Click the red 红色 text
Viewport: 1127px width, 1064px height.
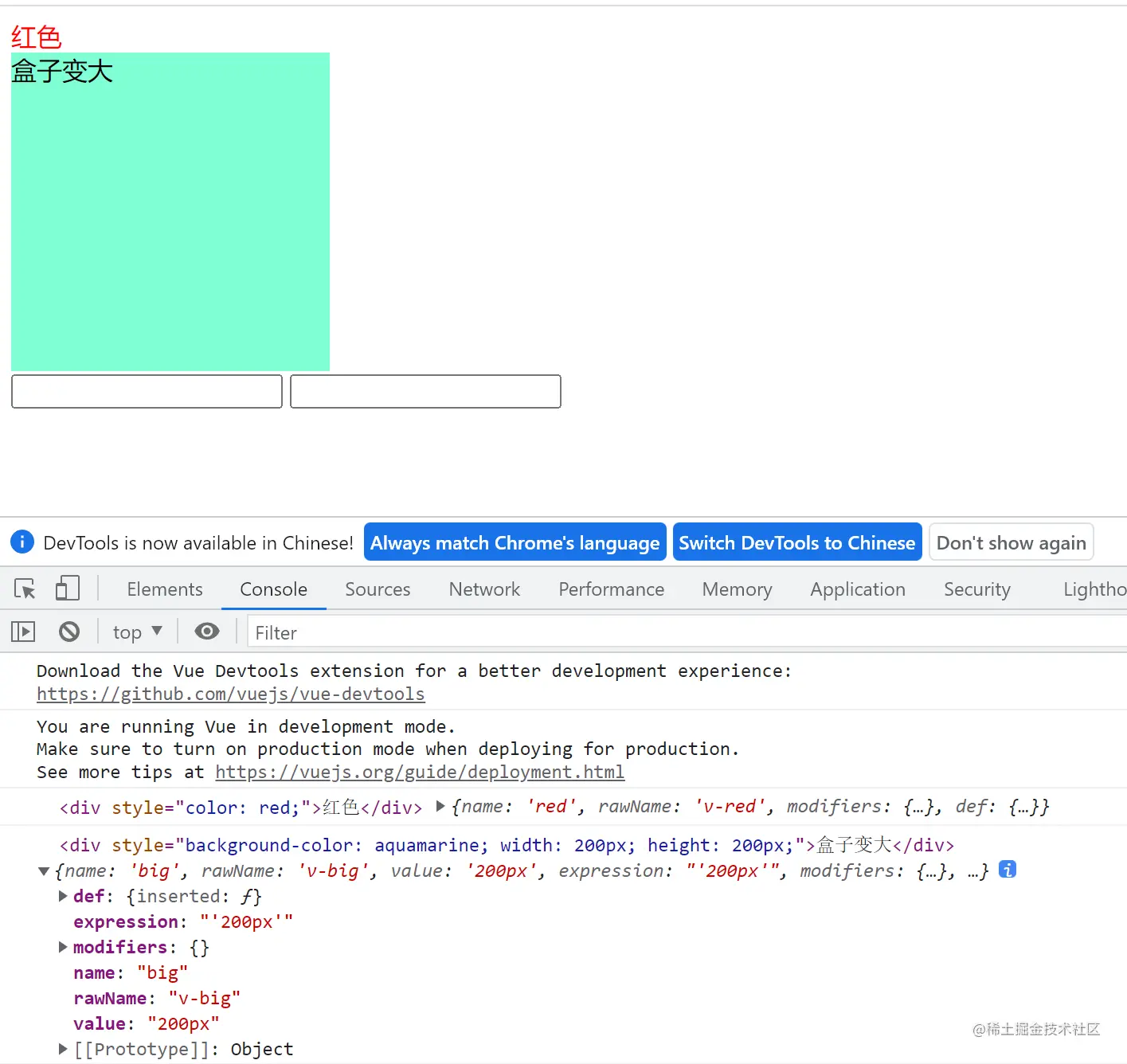(x=37, y=37)
